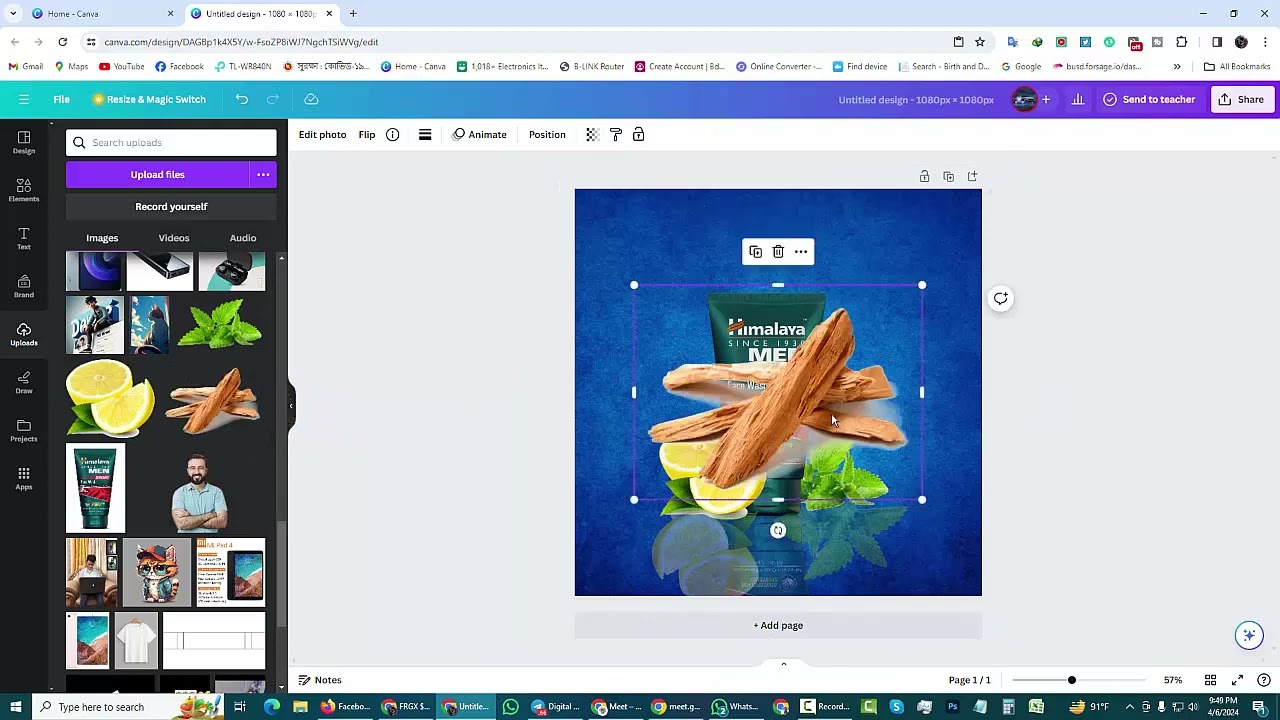Open the line weight menu icon
The image size is (1280, 720).
point(425,135)
